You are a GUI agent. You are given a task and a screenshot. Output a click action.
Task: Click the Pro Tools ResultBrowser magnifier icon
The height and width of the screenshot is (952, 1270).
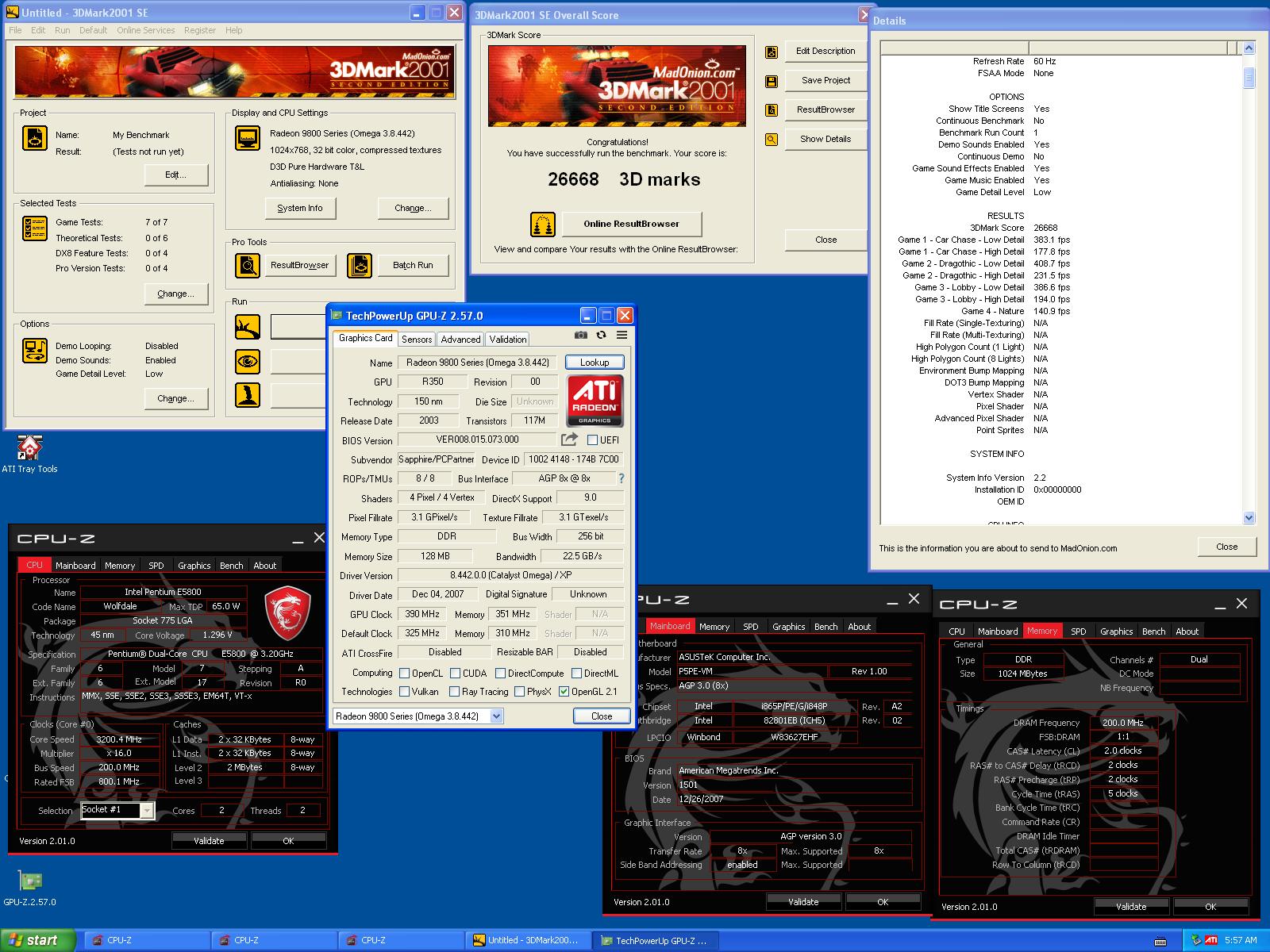click(x=248, y=266)
